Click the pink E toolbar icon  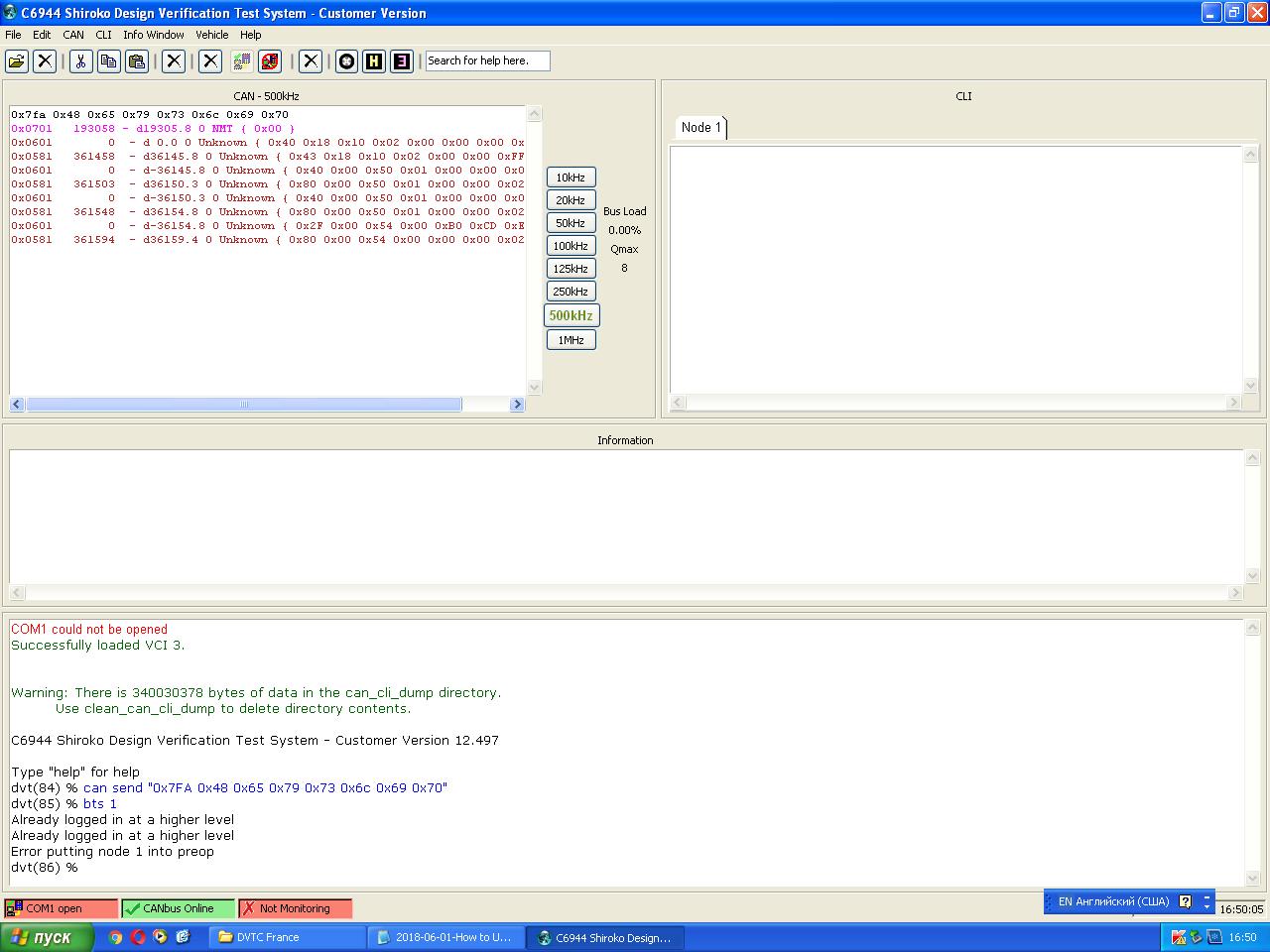tap(401, 61)
